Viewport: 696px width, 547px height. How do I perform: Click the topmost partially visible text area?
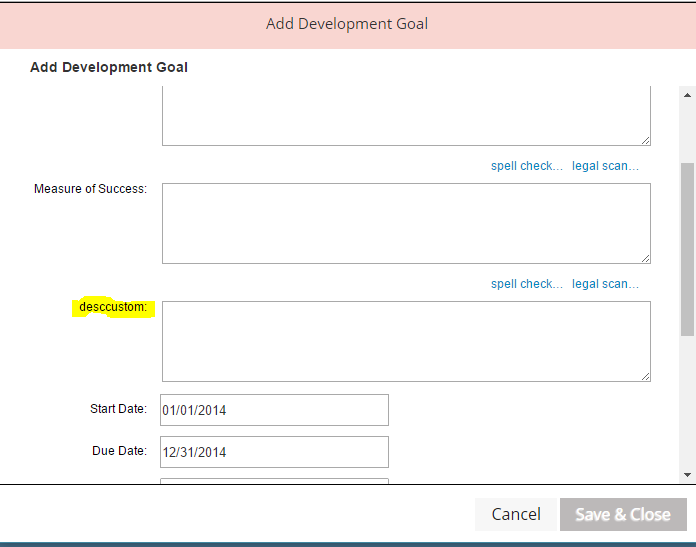406,116
